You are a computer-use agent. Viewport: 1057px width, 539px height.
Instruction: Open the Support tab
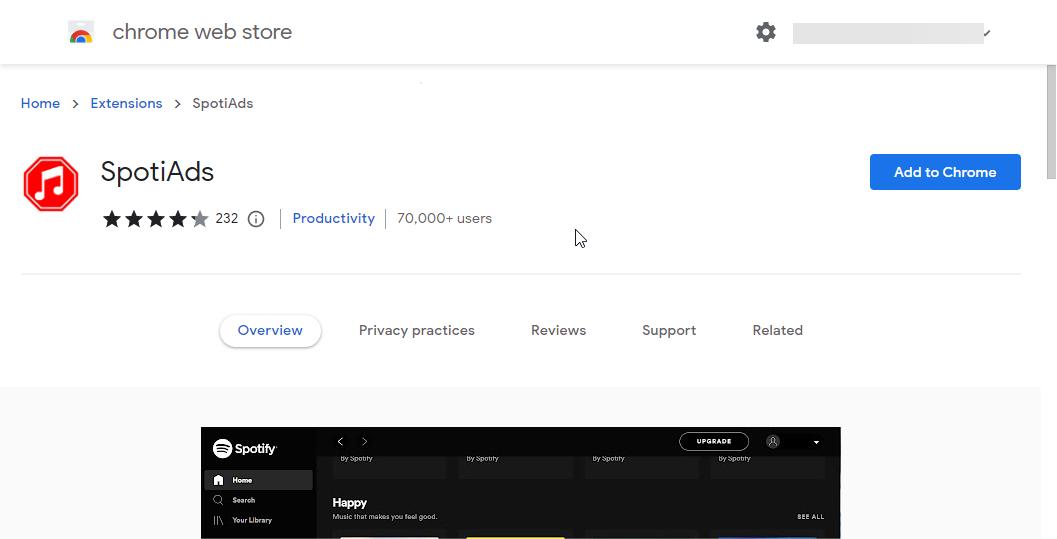click(x=669, y=331)
